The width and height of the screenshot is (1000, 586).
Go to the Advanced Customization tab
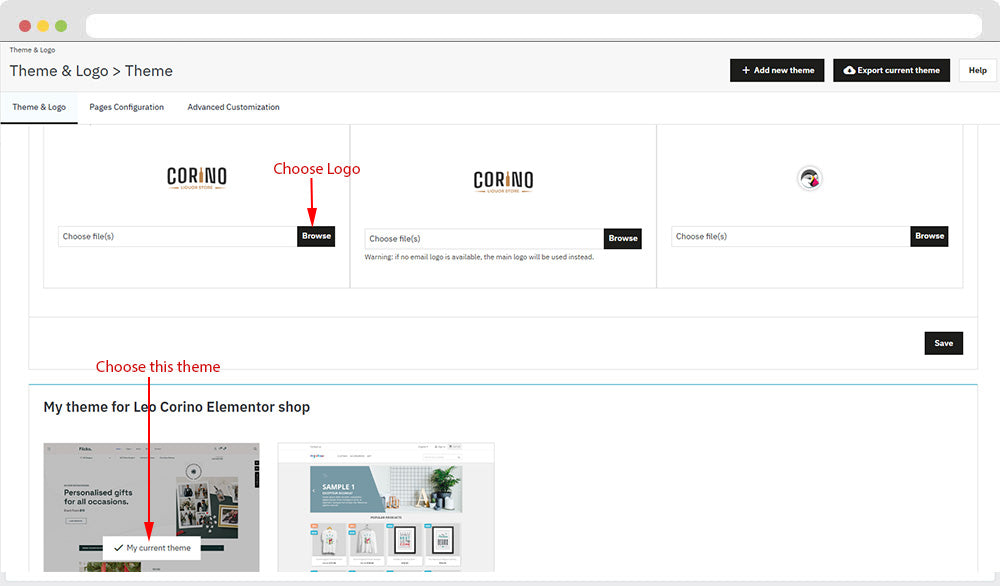(x=233, y=107)
